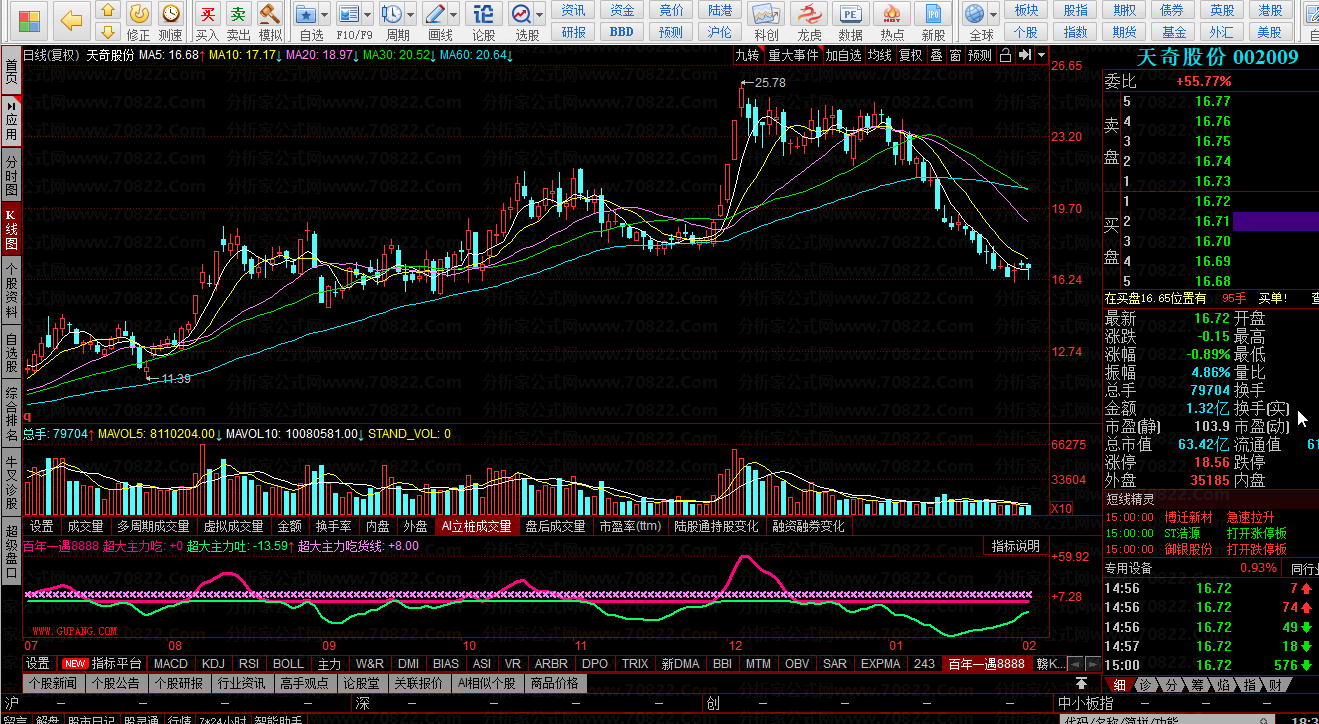Open the 超级盘口 sidebar tab
This screenshot has height=724, width=1319.
[11, 553]
